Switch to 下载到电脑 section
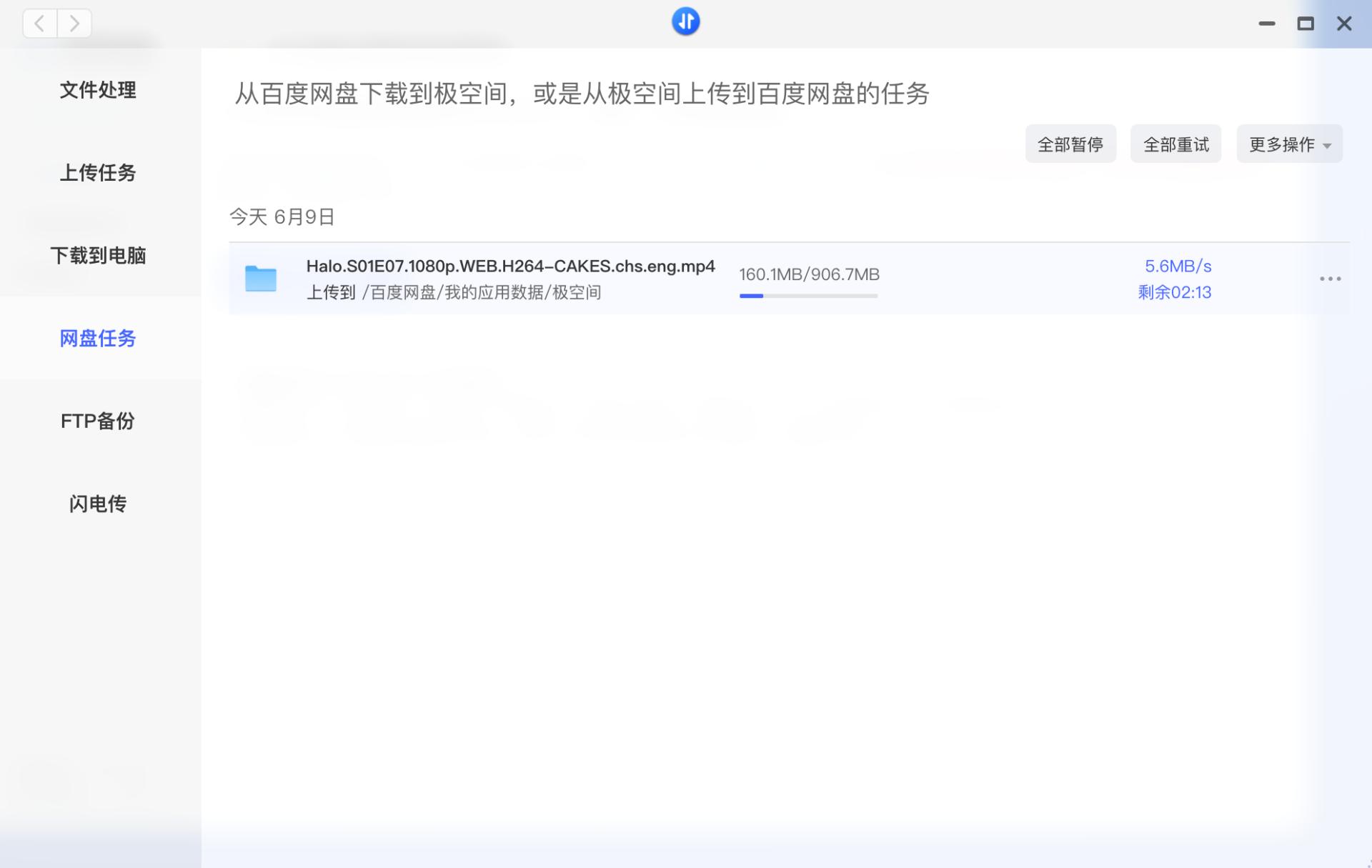This screenshot has height=868, width=1372. tap(99, 256)
